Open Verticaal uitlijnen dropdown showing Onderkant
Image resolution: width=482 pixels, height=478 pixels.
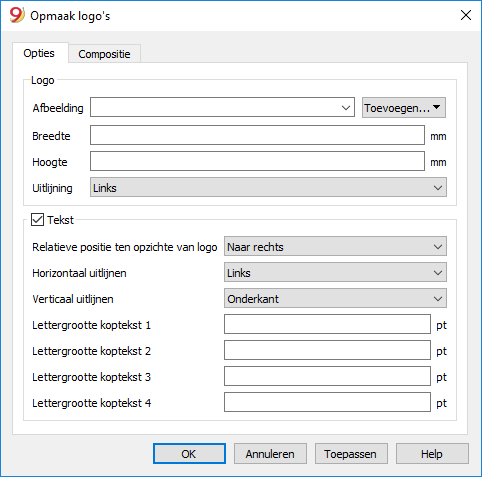335,298
